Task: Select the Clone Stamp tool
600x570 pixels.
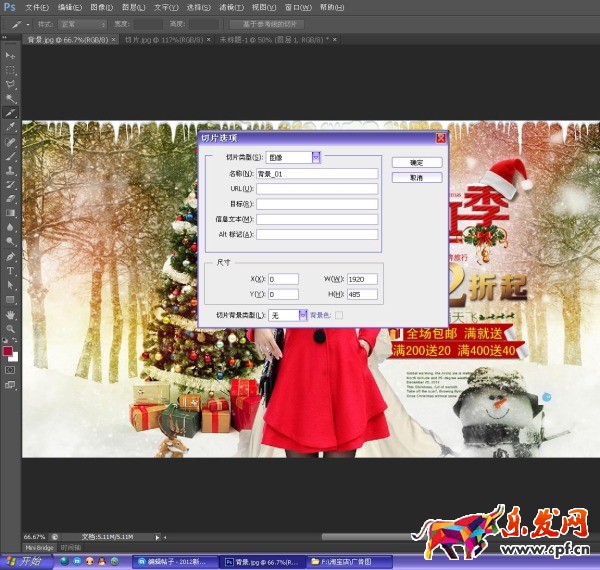Action: 10,170
